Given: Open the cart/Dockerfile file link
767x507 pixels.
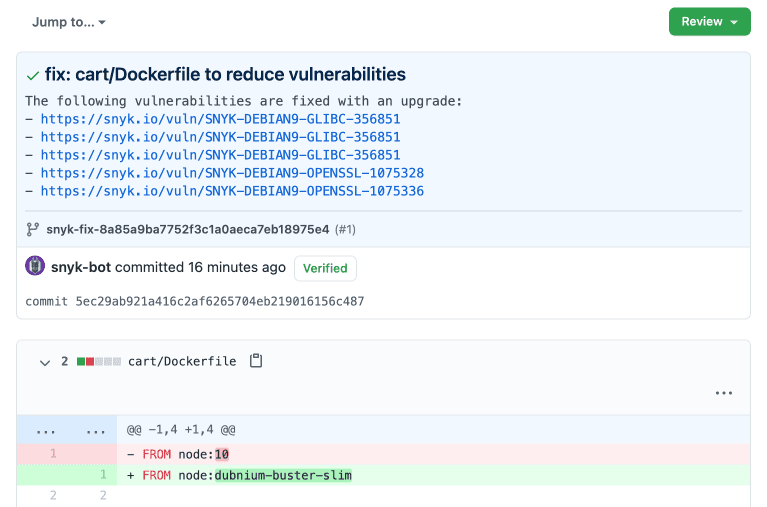Looking at the screenshot, I should (x=182, y=361).
